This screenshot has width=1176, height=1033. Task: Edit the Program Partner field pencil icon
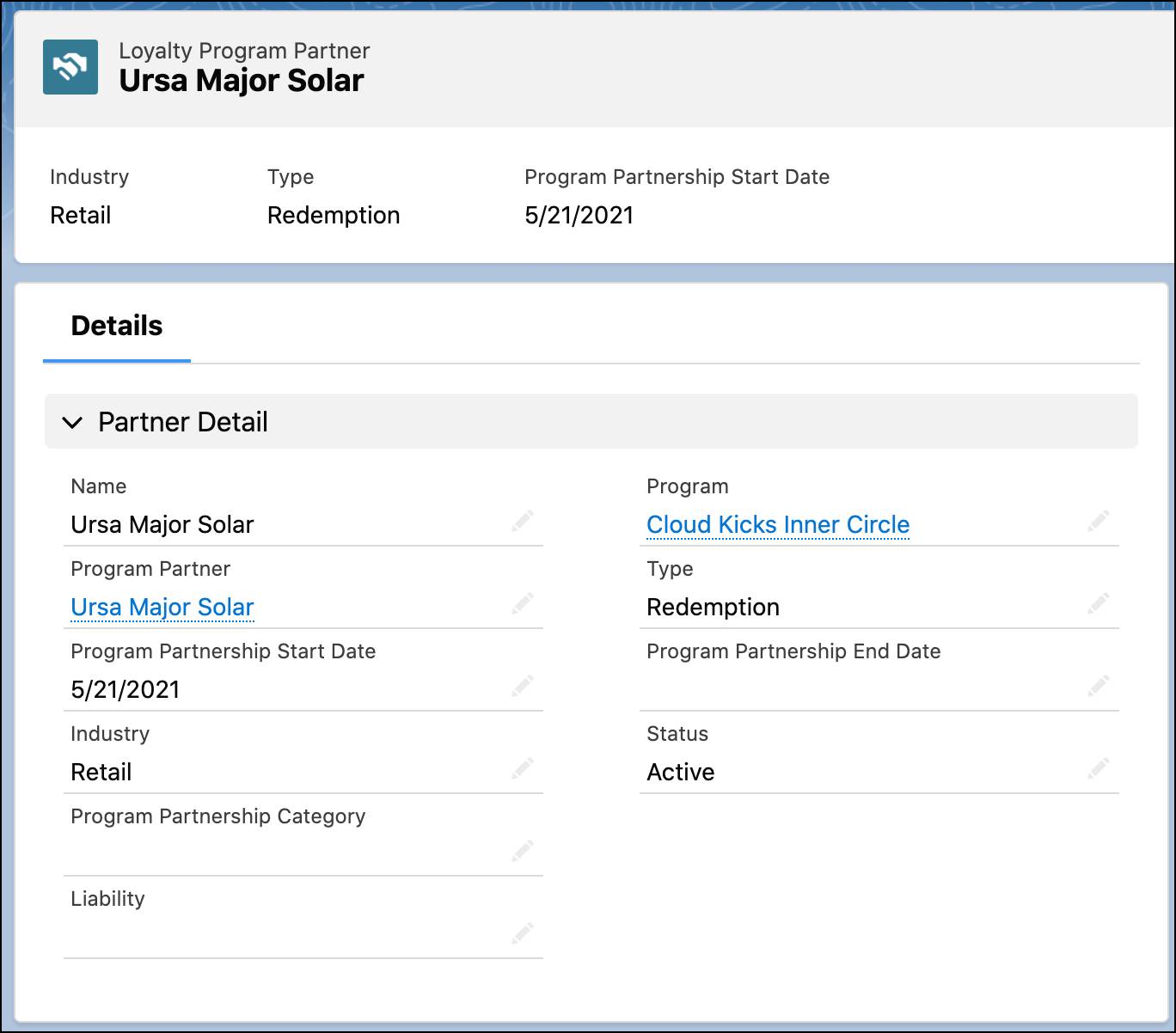[x=523, y=603]
